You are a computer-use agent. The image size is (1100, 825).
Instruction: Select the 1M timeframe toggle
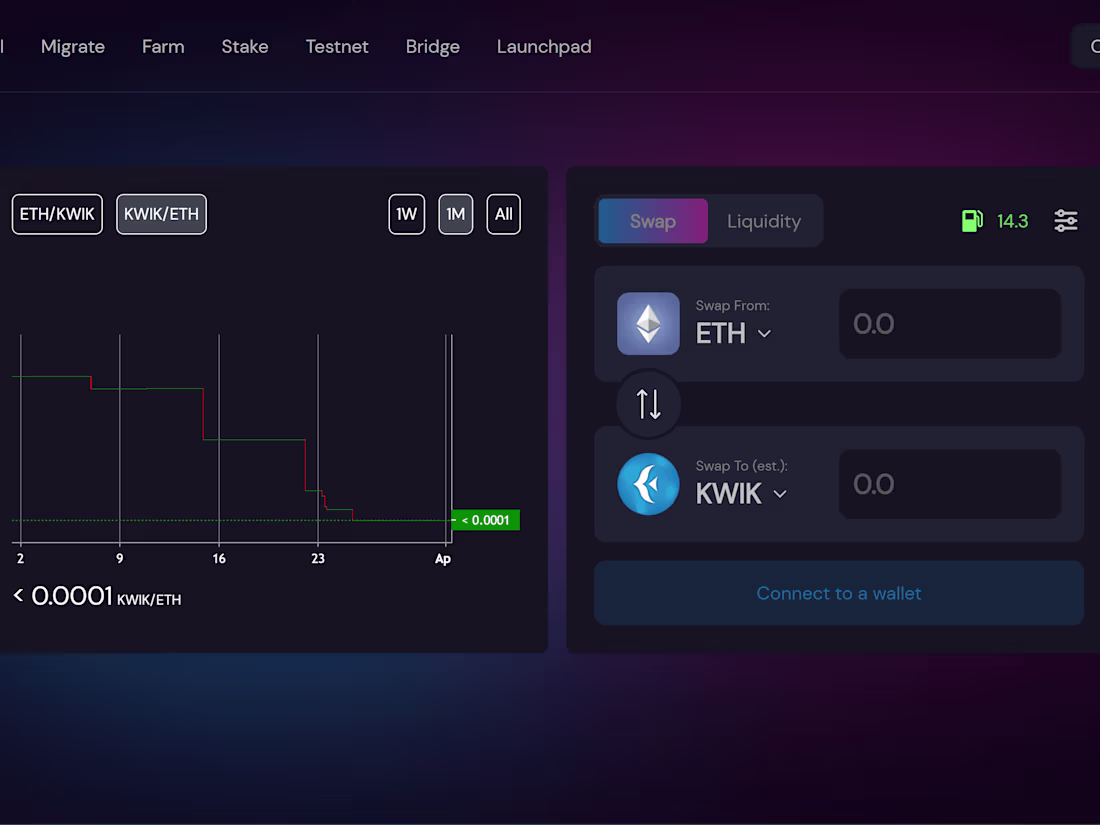point(455,214)
